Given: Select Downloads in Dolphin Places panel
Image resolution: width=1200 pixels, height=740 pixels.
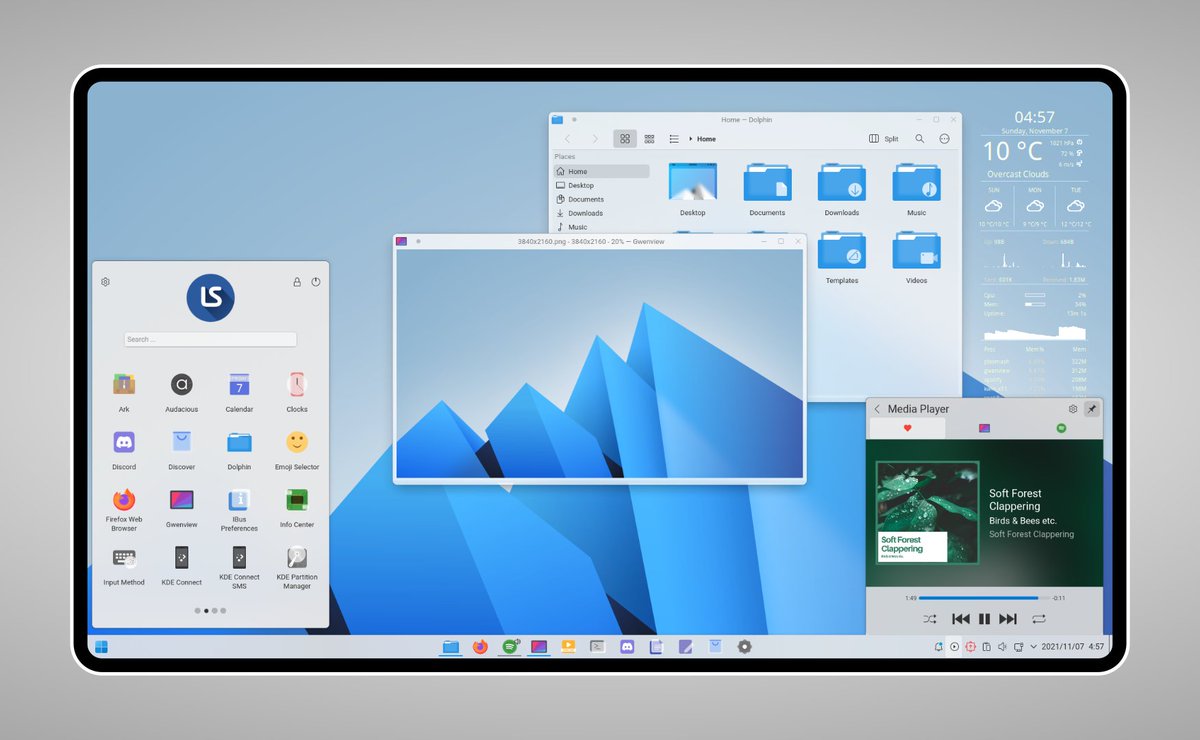Looking at the screenshot, I should click(601, 213).
